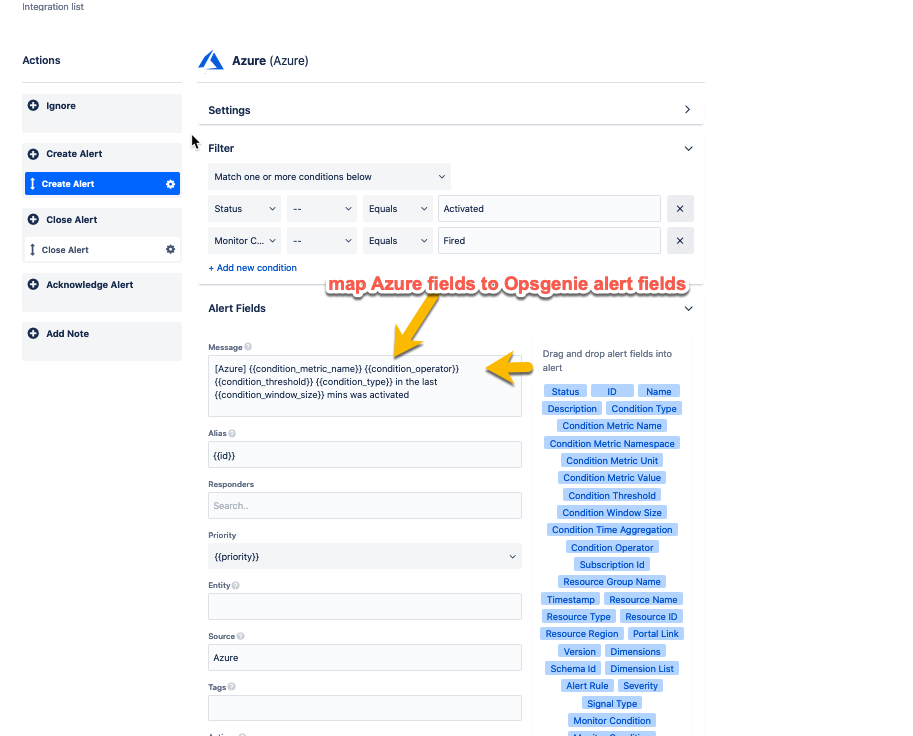Click the help icon next to the Source label
Image resolution: width=913 pixels, height=736 pixels.
(240, 636)
